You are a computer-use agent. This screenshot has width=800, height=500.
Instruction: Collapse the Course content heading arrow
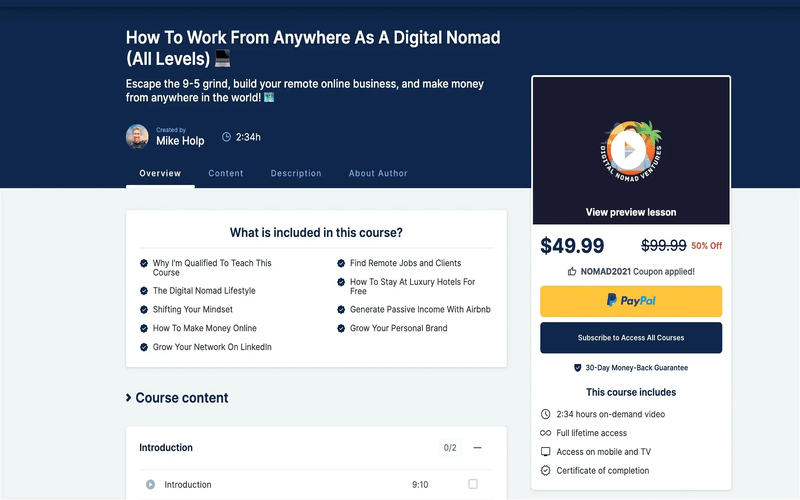129,398
